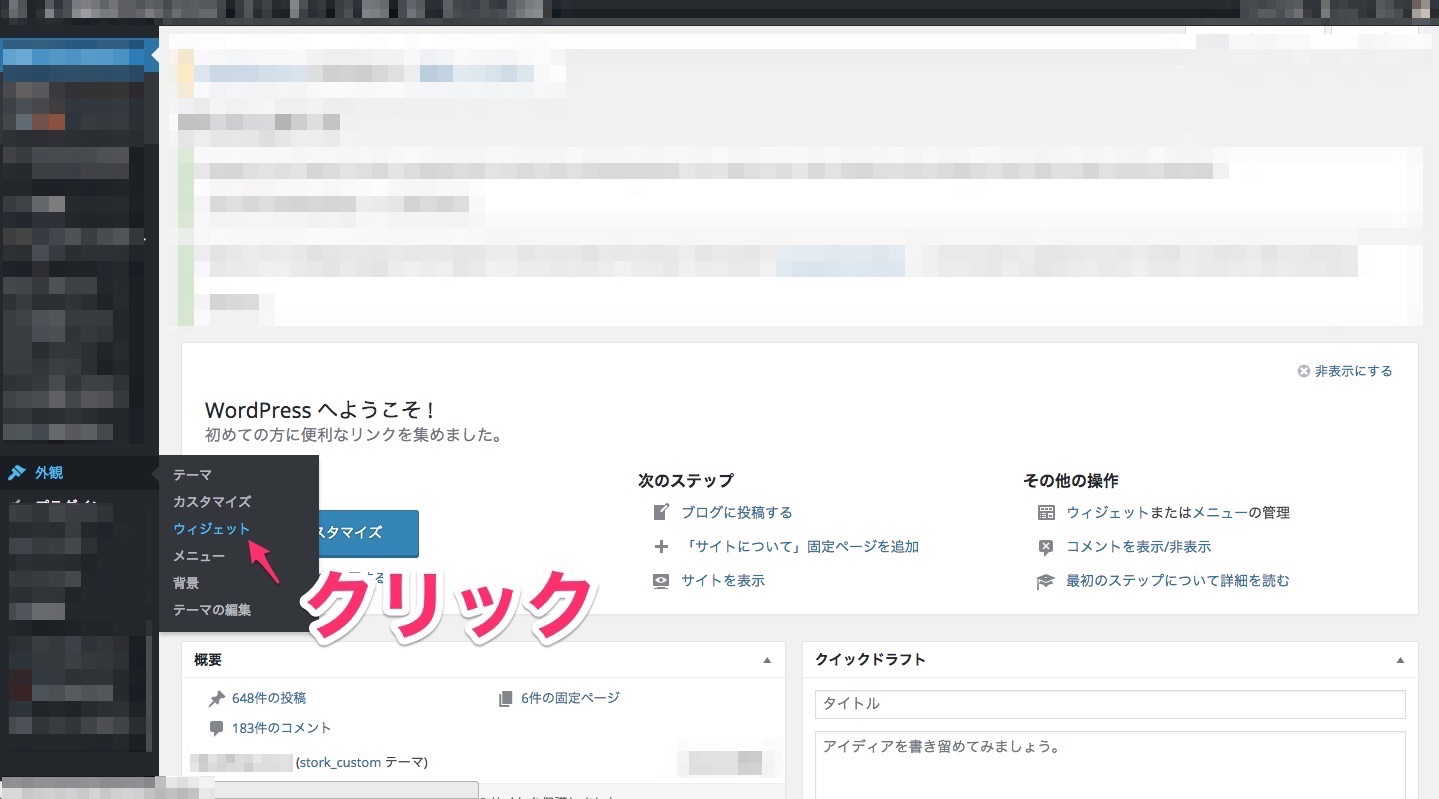Open the メニュー link under その他の操作
The width and height of the screenshot is (1439, 799).
pyautogui.click(x=1220, y=513)
